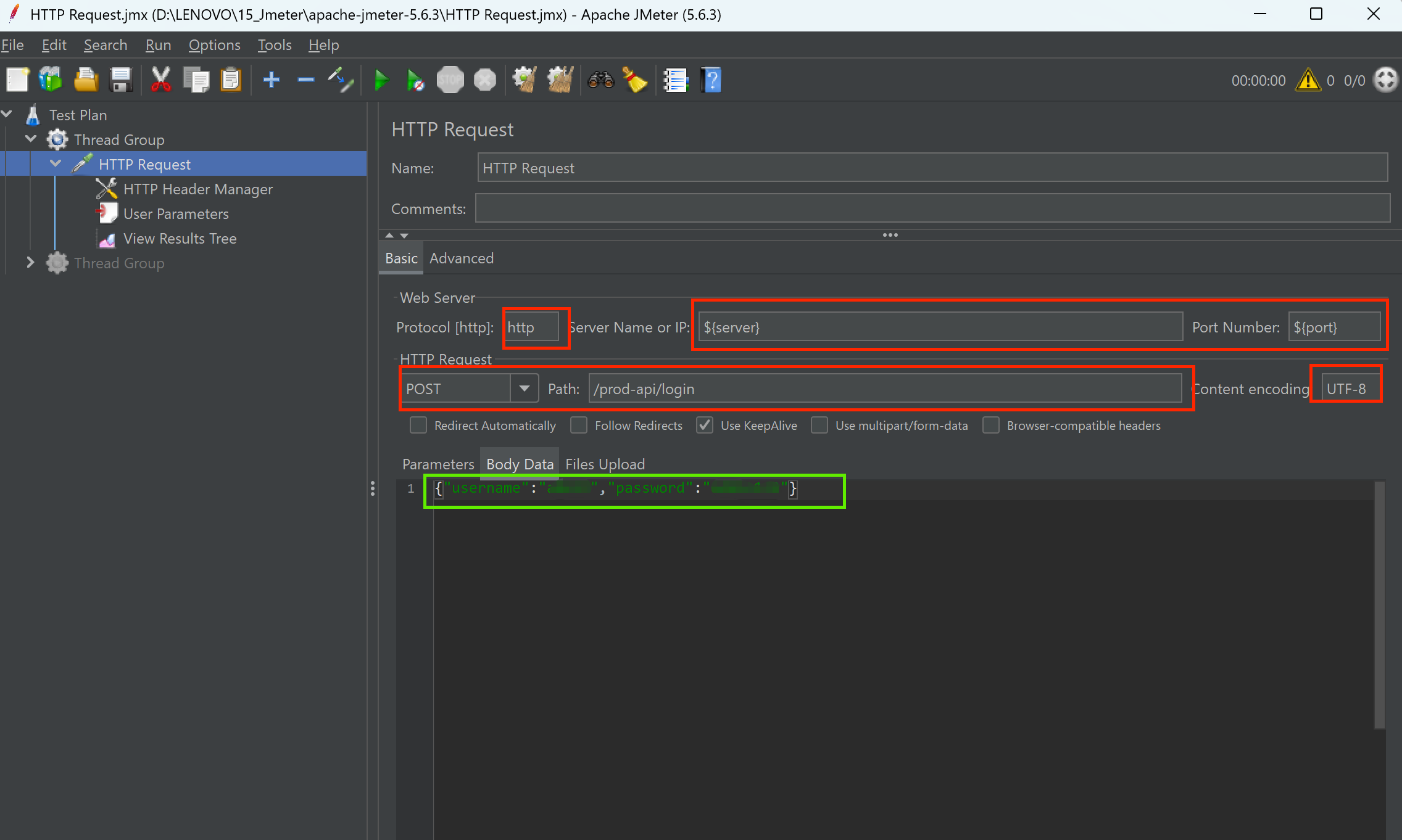Uncheck Use KeepAlive checkbox
The height and width of the screenshot is (840, 1402).
(705, 426)
